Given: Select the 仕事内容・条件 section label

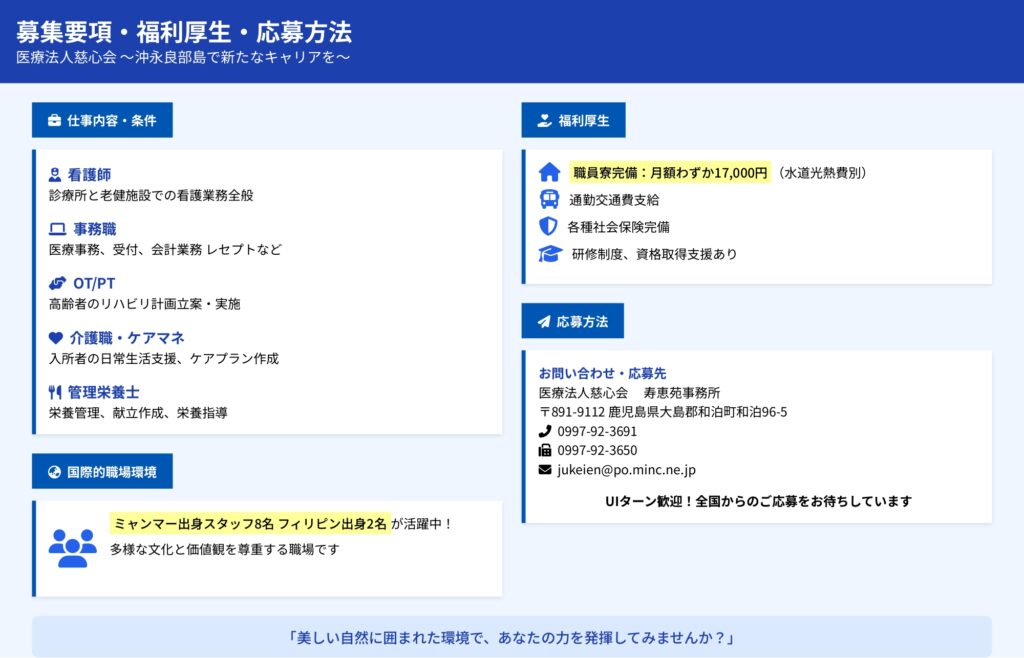Looking at the screenshot, I should (102, 120).
